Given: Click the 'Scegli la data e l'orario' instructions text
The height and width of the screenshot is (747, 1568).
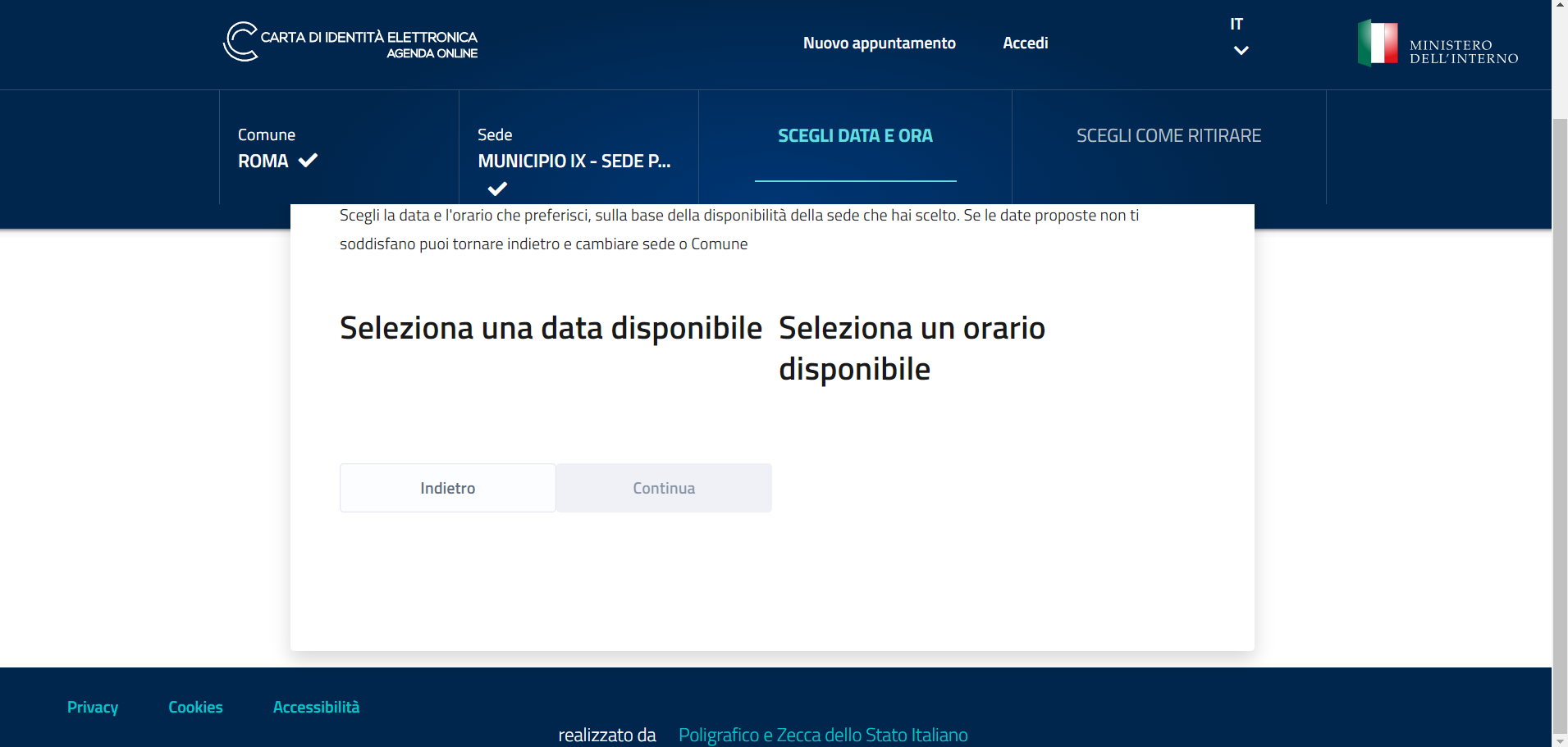Looking at the screenshot, I should click(739, 230).
